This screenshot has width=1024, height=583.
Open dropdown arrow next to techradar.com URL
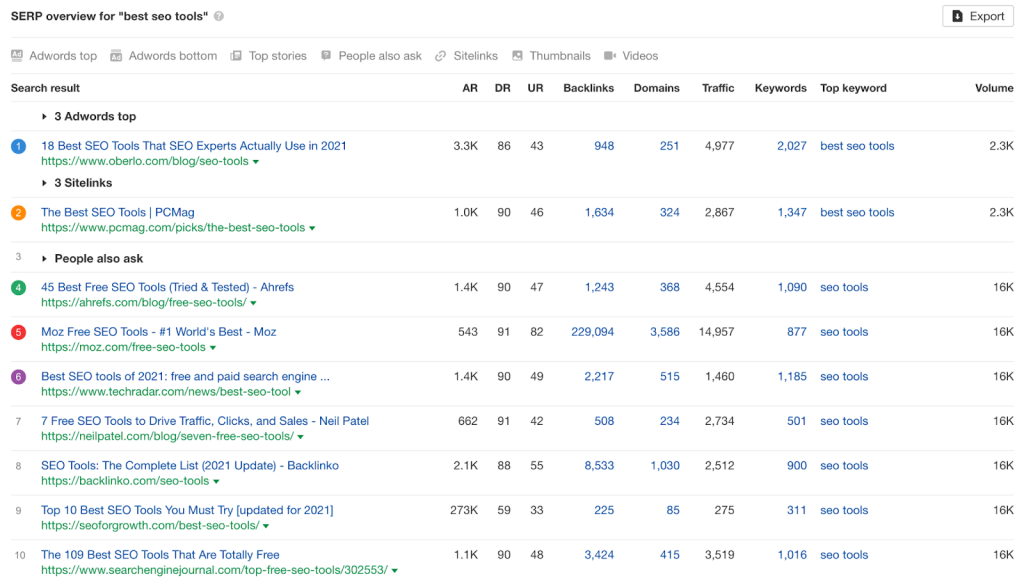click(298, 392)
